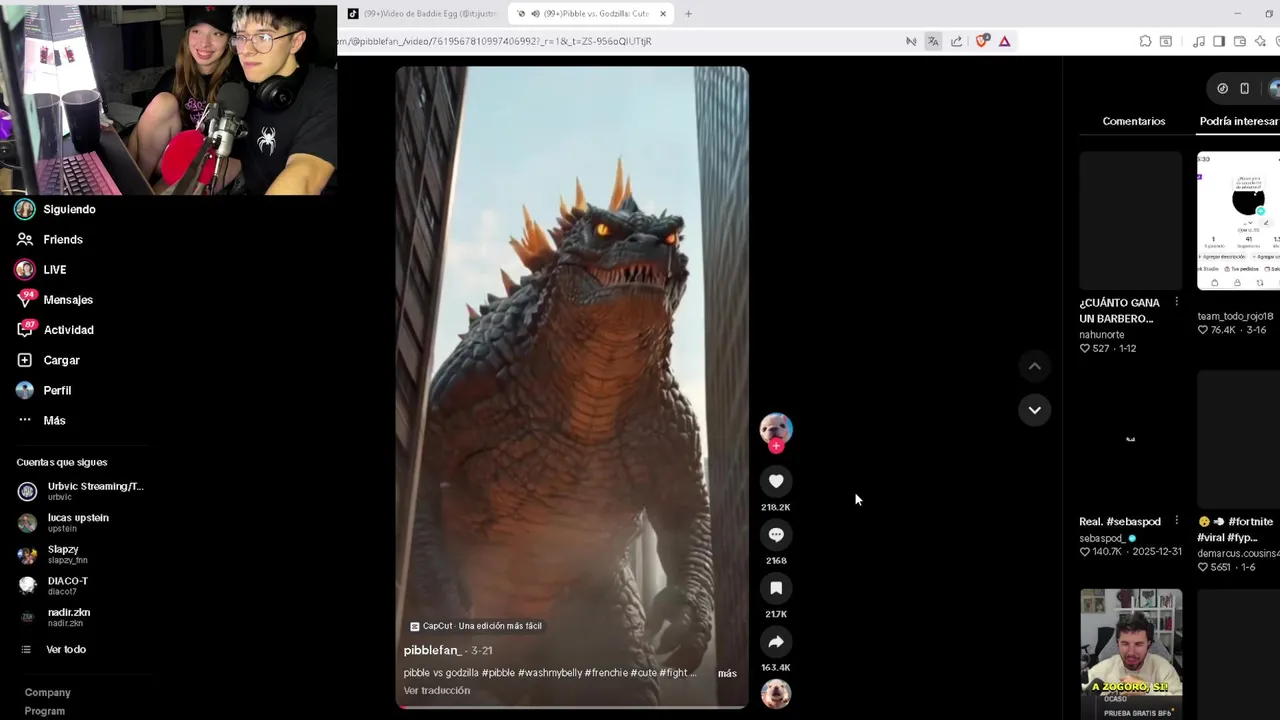
Task: Open Actividad notifications
Action: 55,330
